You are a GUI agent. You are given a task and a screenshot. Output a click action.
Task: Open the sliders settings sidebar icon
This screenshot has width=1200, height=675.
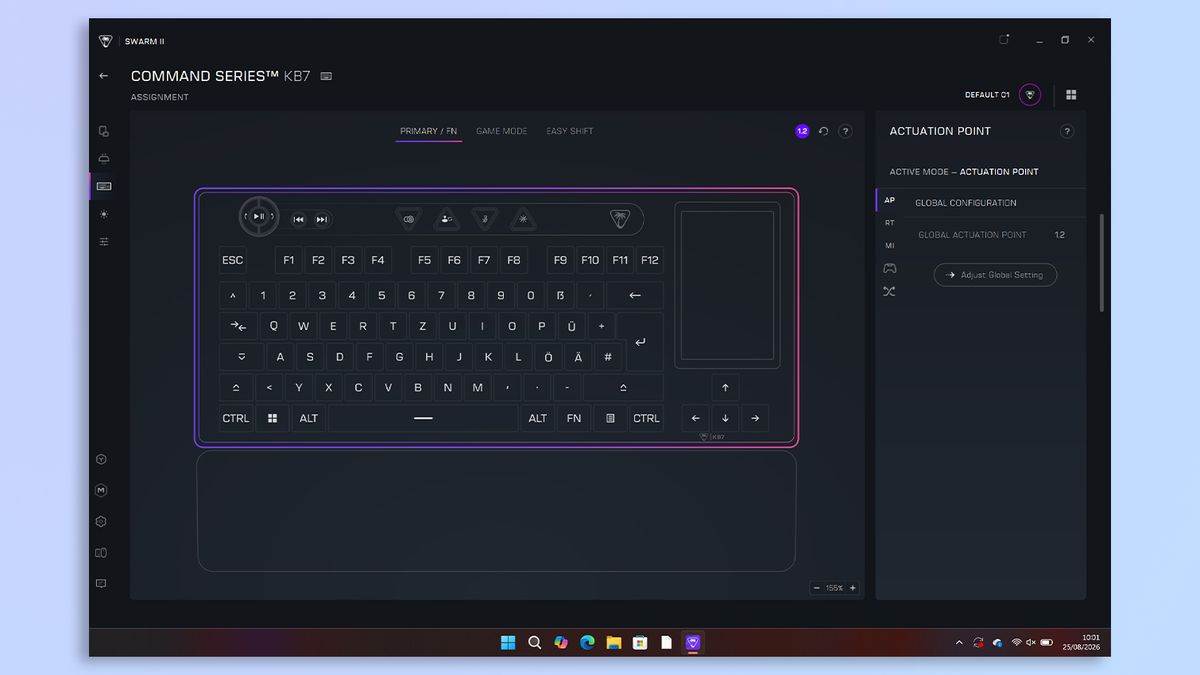(104, 242)
